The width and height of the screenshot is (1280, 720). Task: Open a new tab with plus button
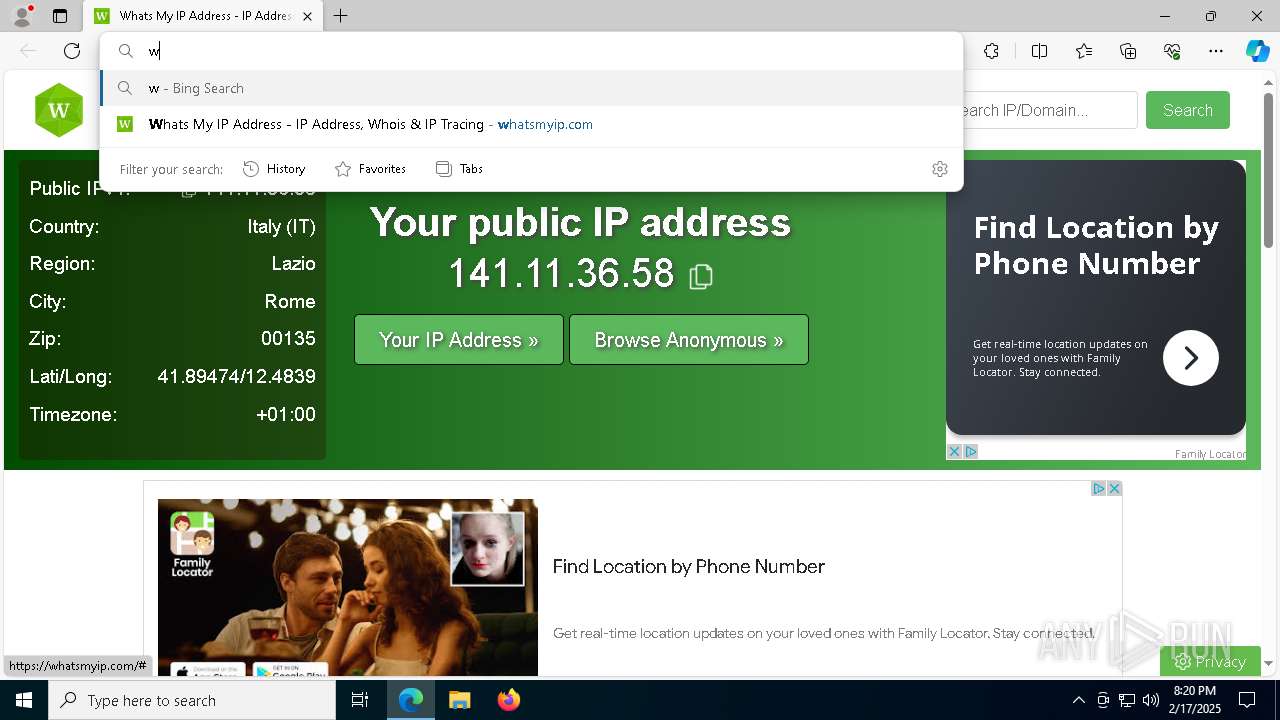[341, 16]
